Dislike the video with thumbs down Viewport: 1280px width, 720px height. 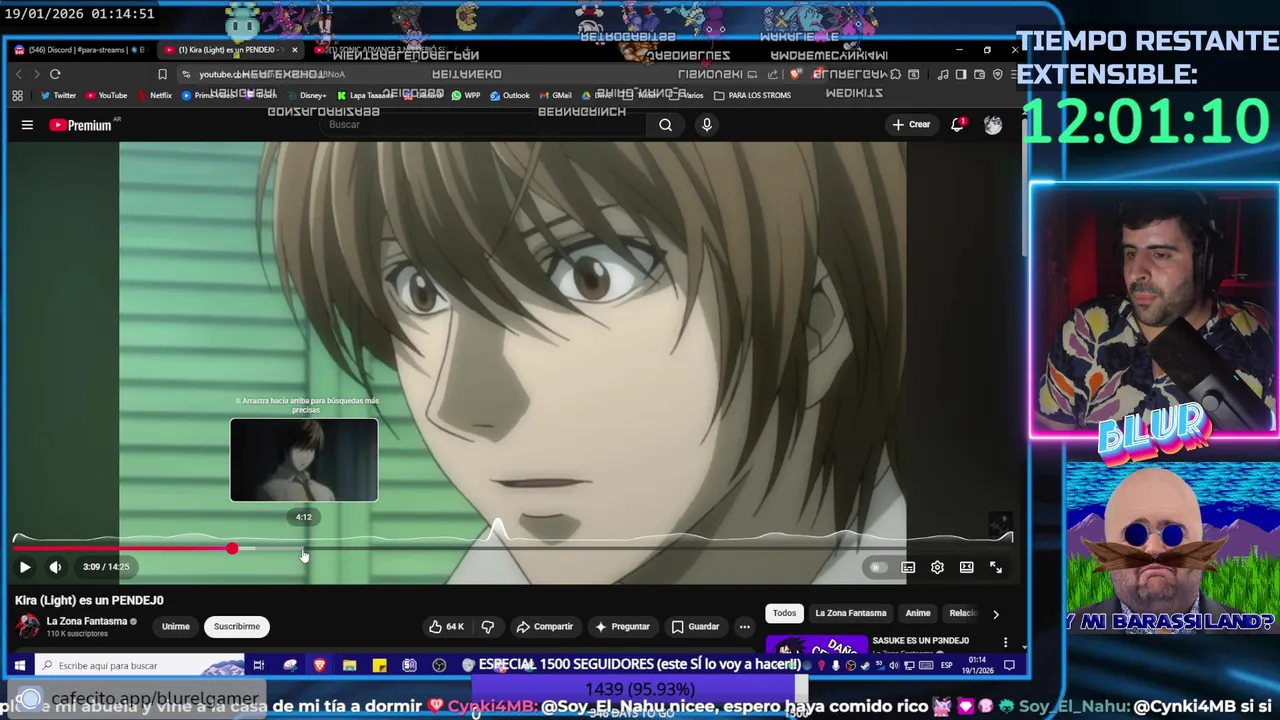coord(488,627)
